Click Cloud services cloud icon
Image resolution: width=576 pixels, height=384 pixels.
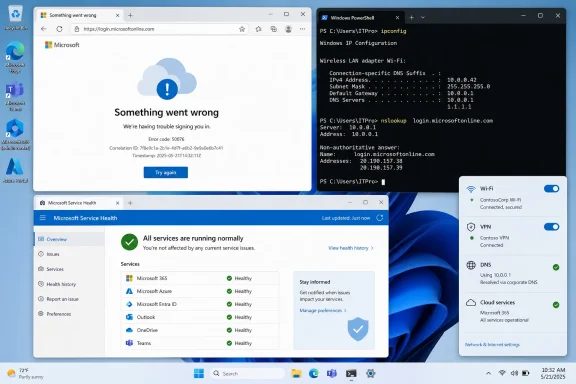click(x=471, y=302)
